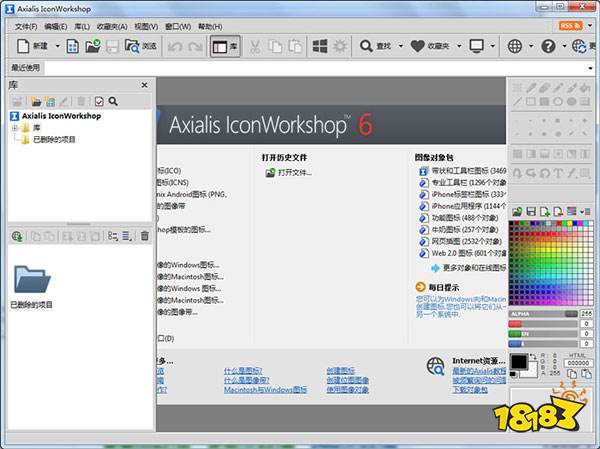
Task: Select 已删除的项目 in library tree
Action: click(53, 139)
